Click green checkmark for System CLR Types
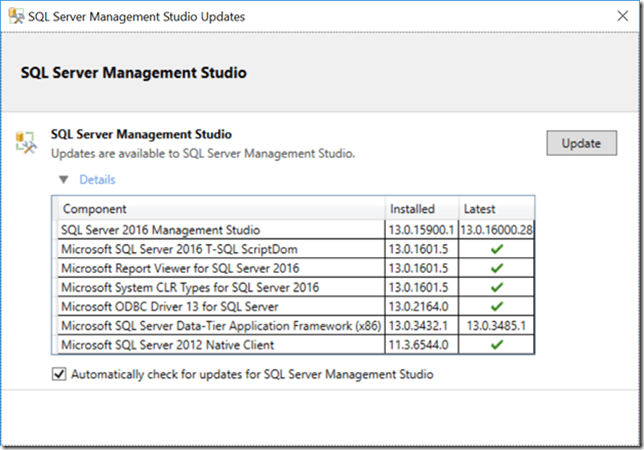The height and width of the screenshot is (450, 644). pos(497,287)
